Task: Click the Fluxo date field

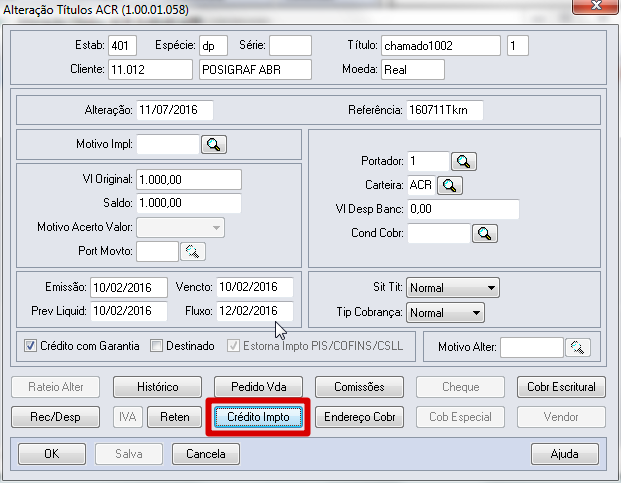Action: pyautogui.click(x=255, y=311)
